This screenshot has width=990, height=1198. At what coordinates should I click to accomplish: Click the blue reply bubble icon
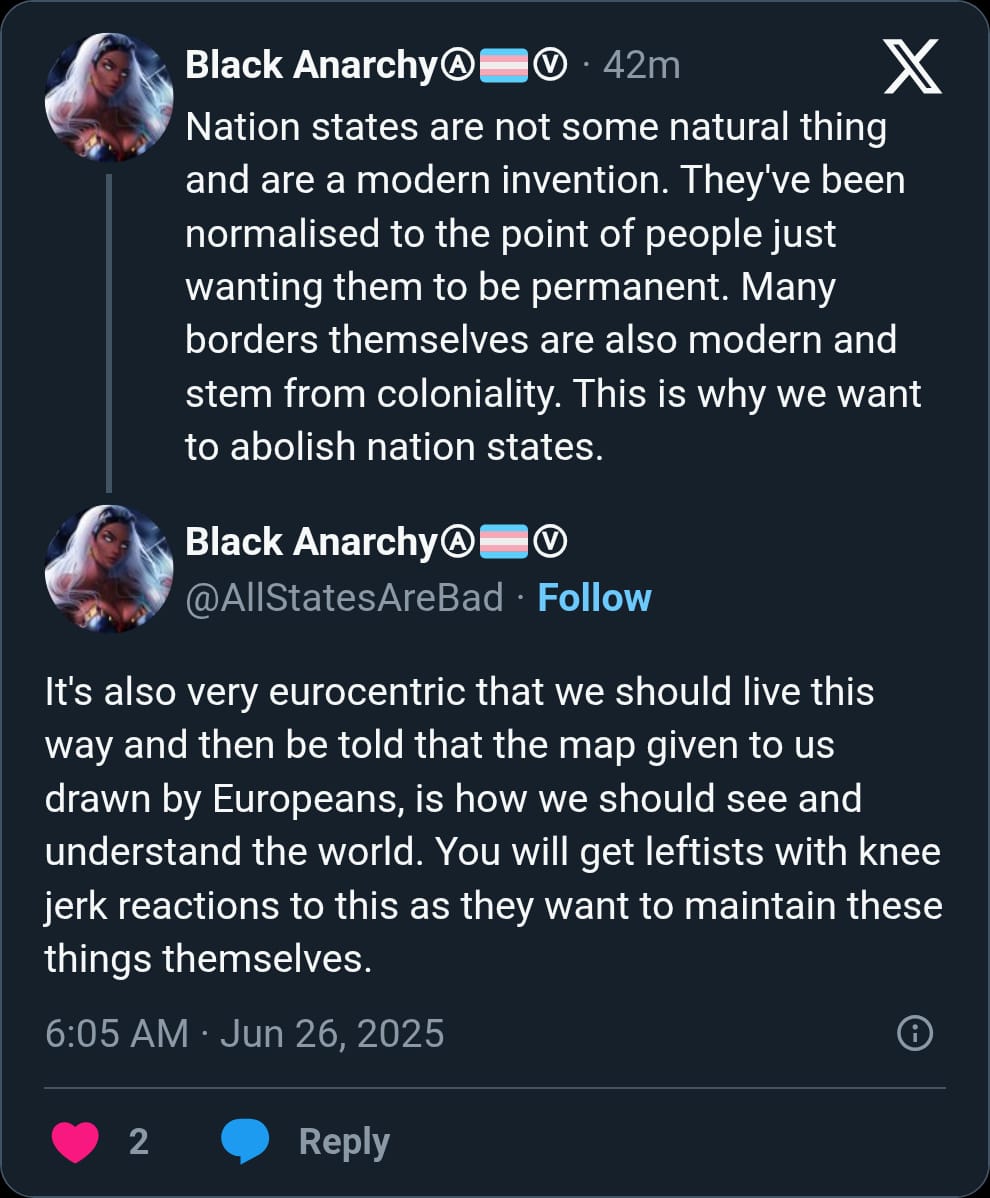pyautogui.click(x=245, y=1141)
